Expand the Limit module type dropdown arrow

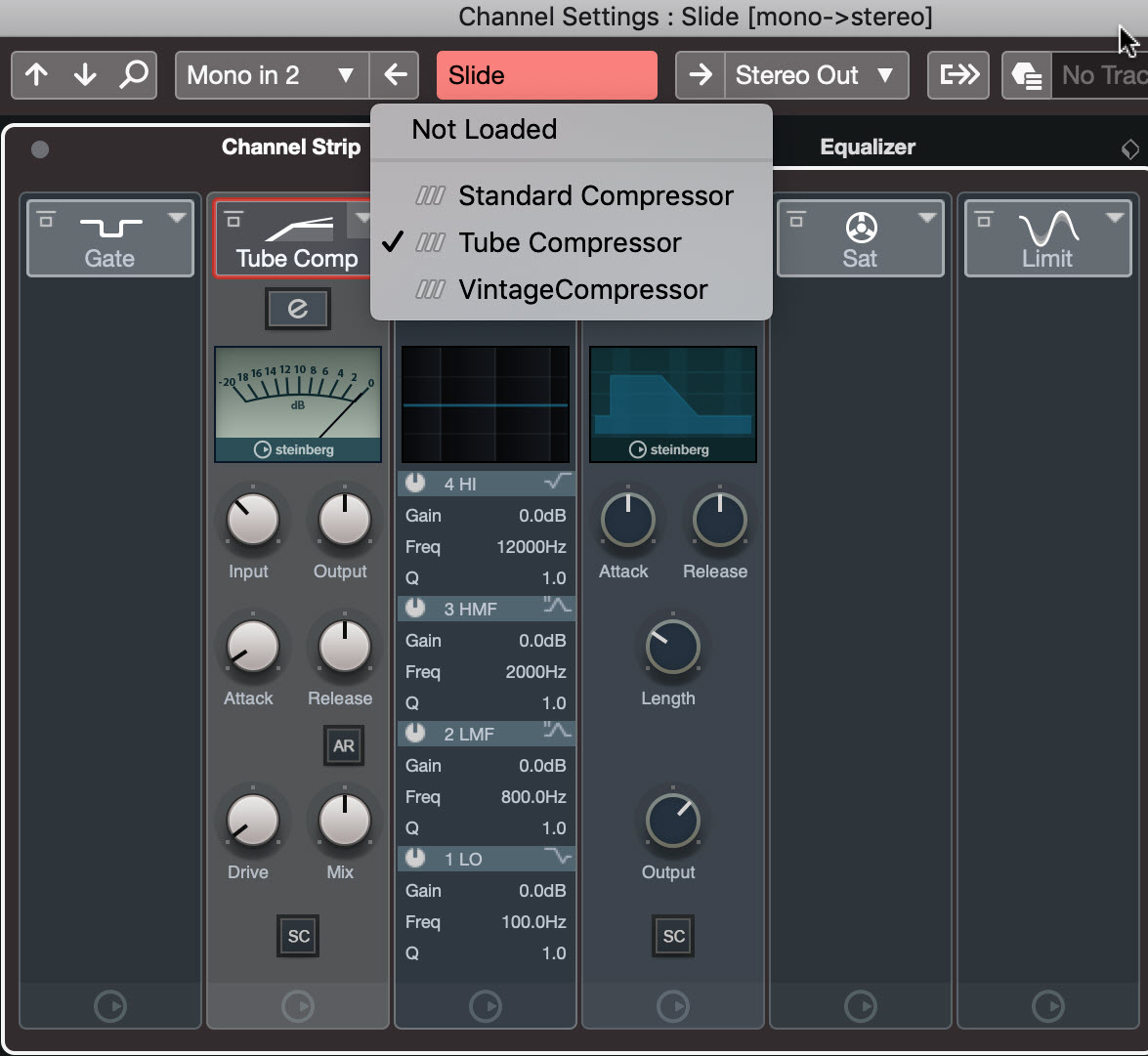click(1115, 218)
